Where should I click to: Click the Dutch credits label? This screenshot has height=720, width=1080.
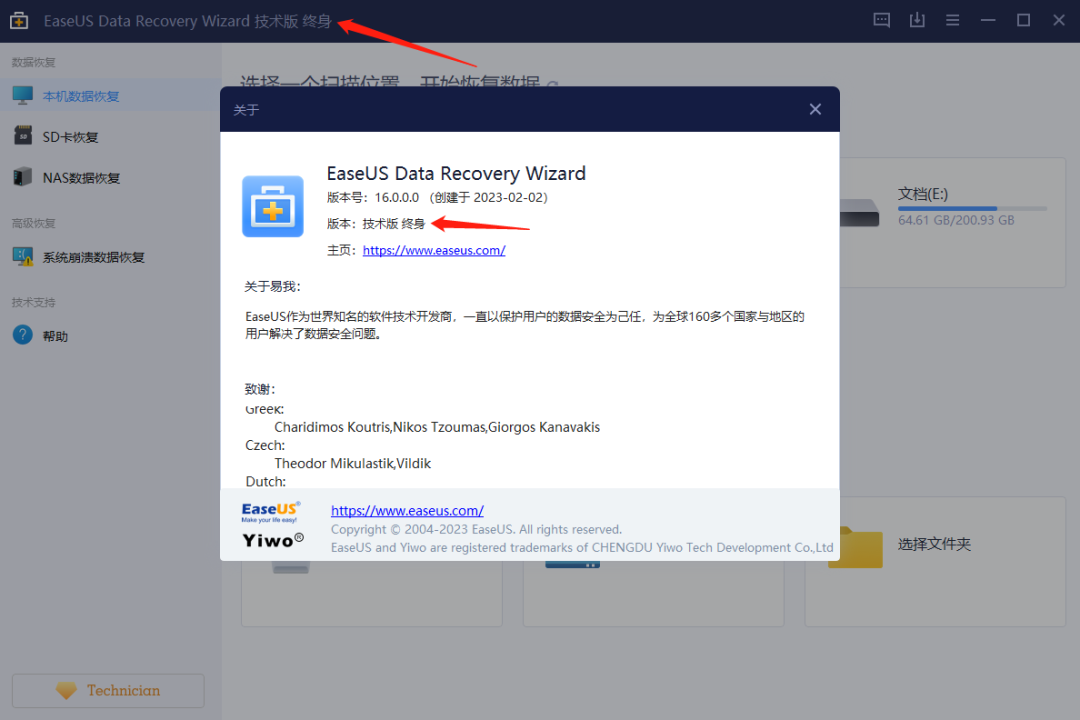265,481
